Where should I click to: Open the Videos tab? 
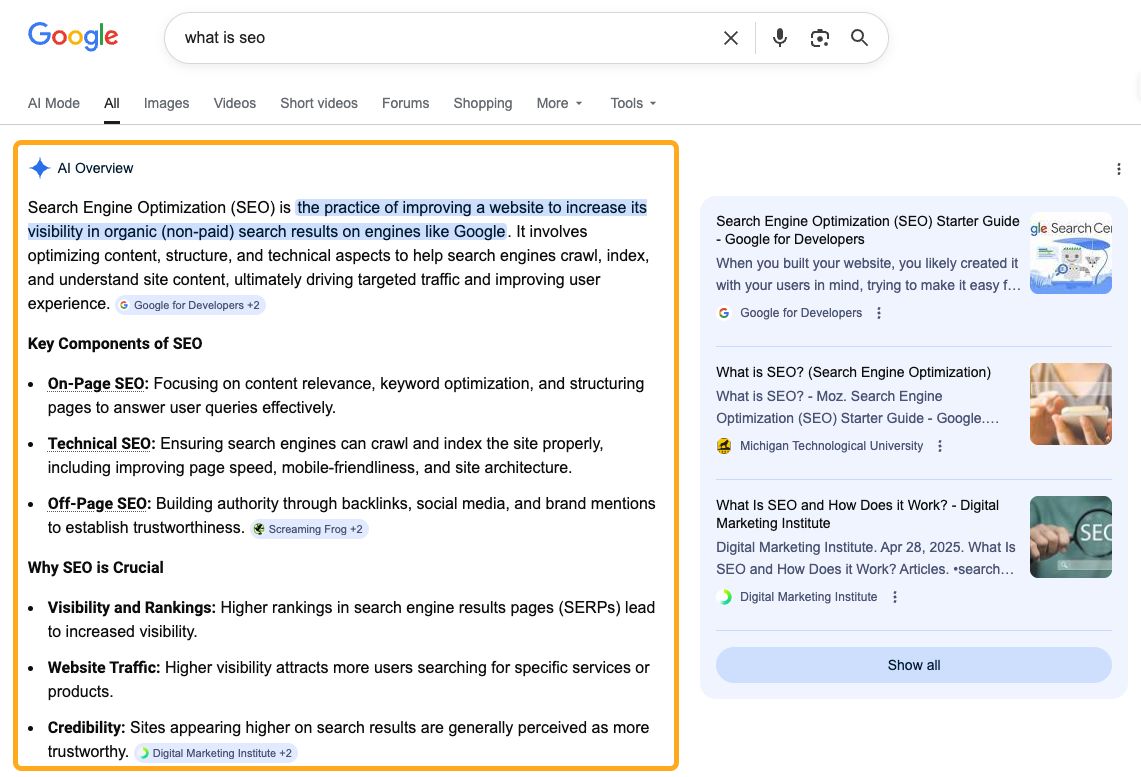click(234, 103)
